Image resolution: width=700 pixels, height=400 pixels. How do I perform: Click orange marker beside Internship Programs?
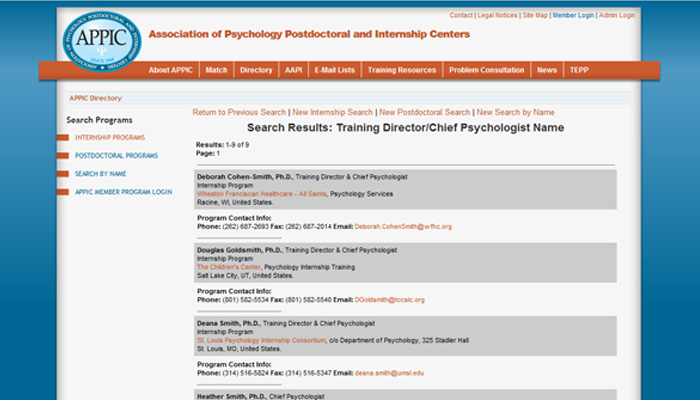click(x=63, y=138)
